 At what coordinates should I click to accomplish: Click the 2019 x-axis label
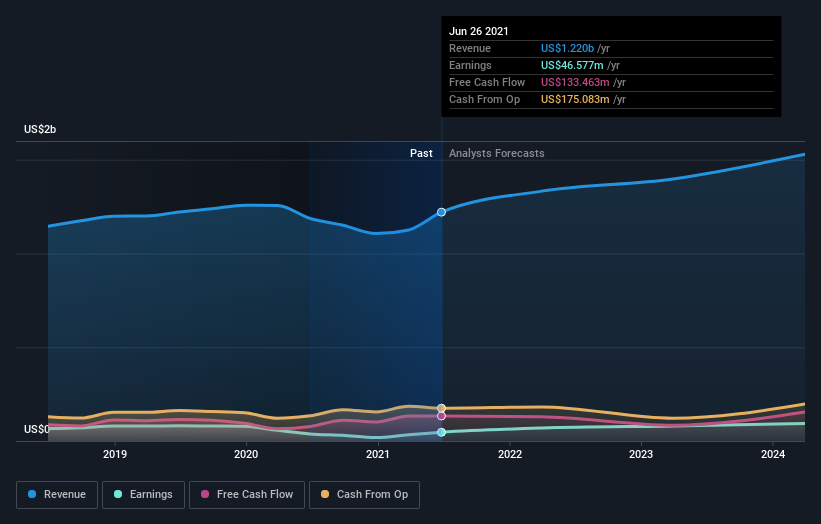pos(115,454)
